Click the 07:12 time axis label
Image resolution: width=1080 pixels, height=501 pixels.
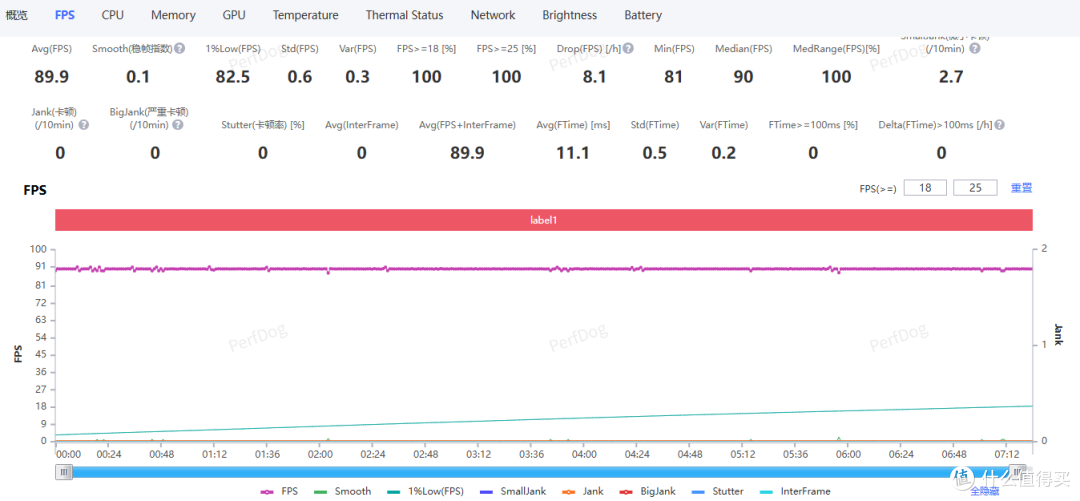(x=1007, y=454)
